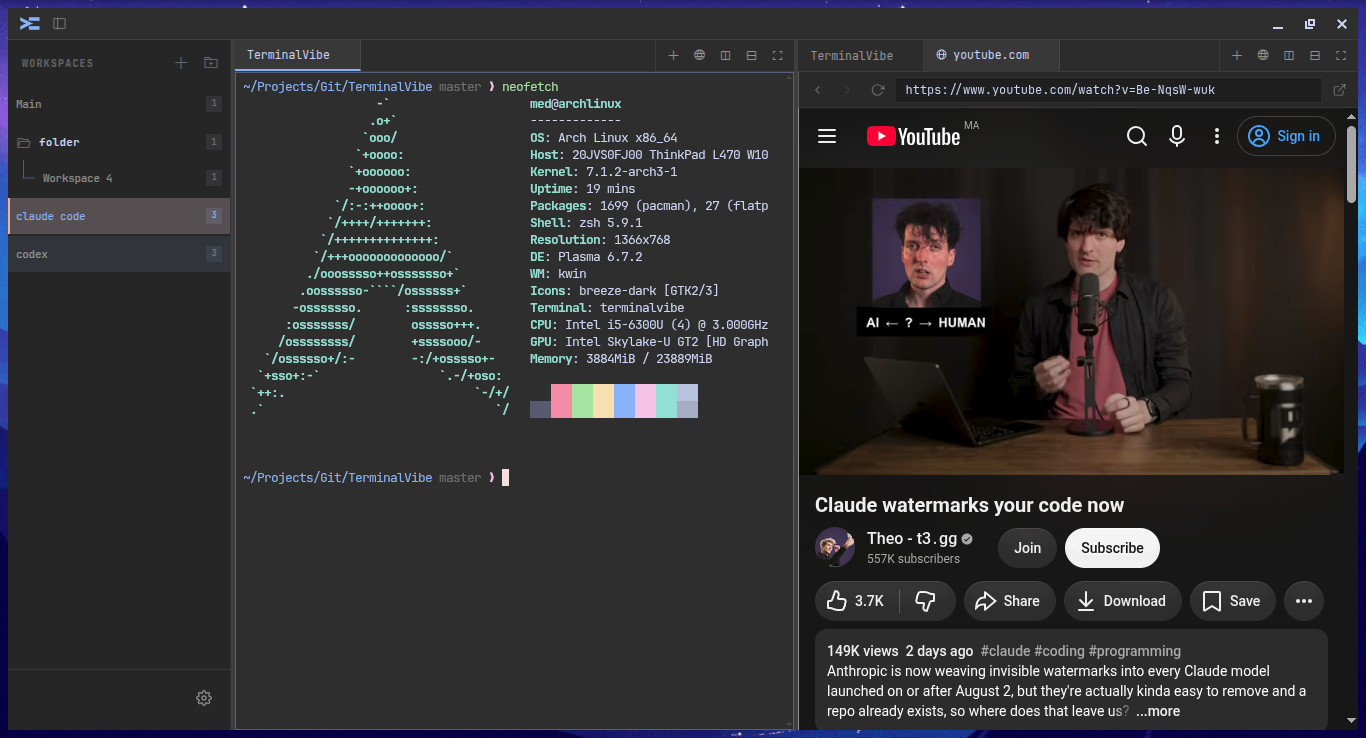The height and width of the screenshot is (738, 1366).
Task: Open browser globe icon in left terminal pane
Action: 699,55
